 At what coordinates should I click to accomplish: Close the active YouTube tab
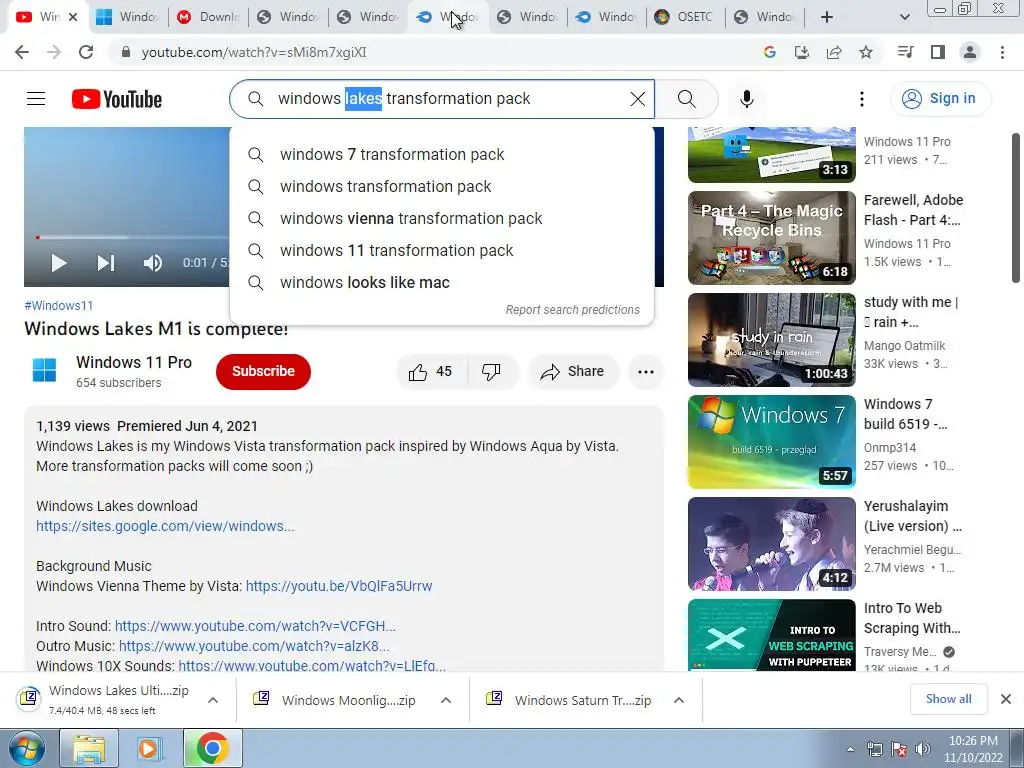point(73,17)
